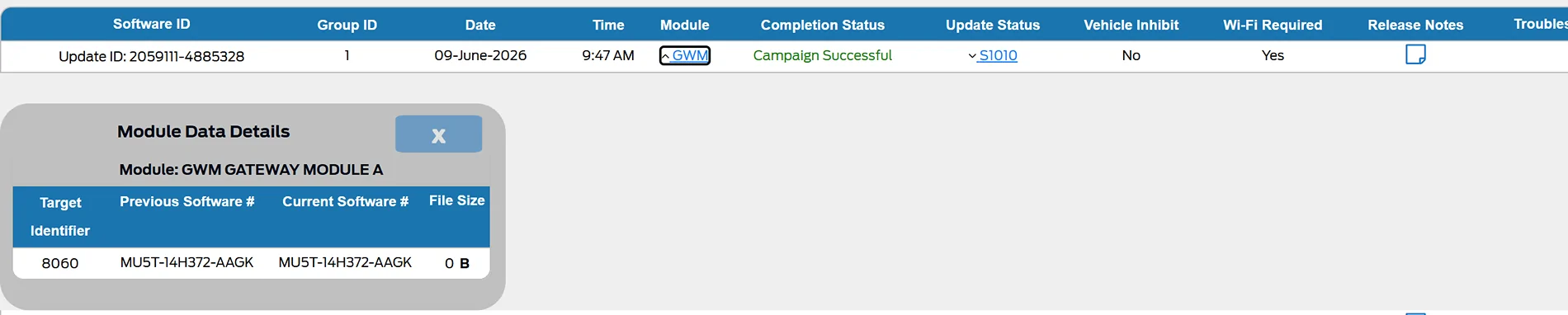
Task: Click the Wi-Fi Required column header
Action: pos(1273,25)
